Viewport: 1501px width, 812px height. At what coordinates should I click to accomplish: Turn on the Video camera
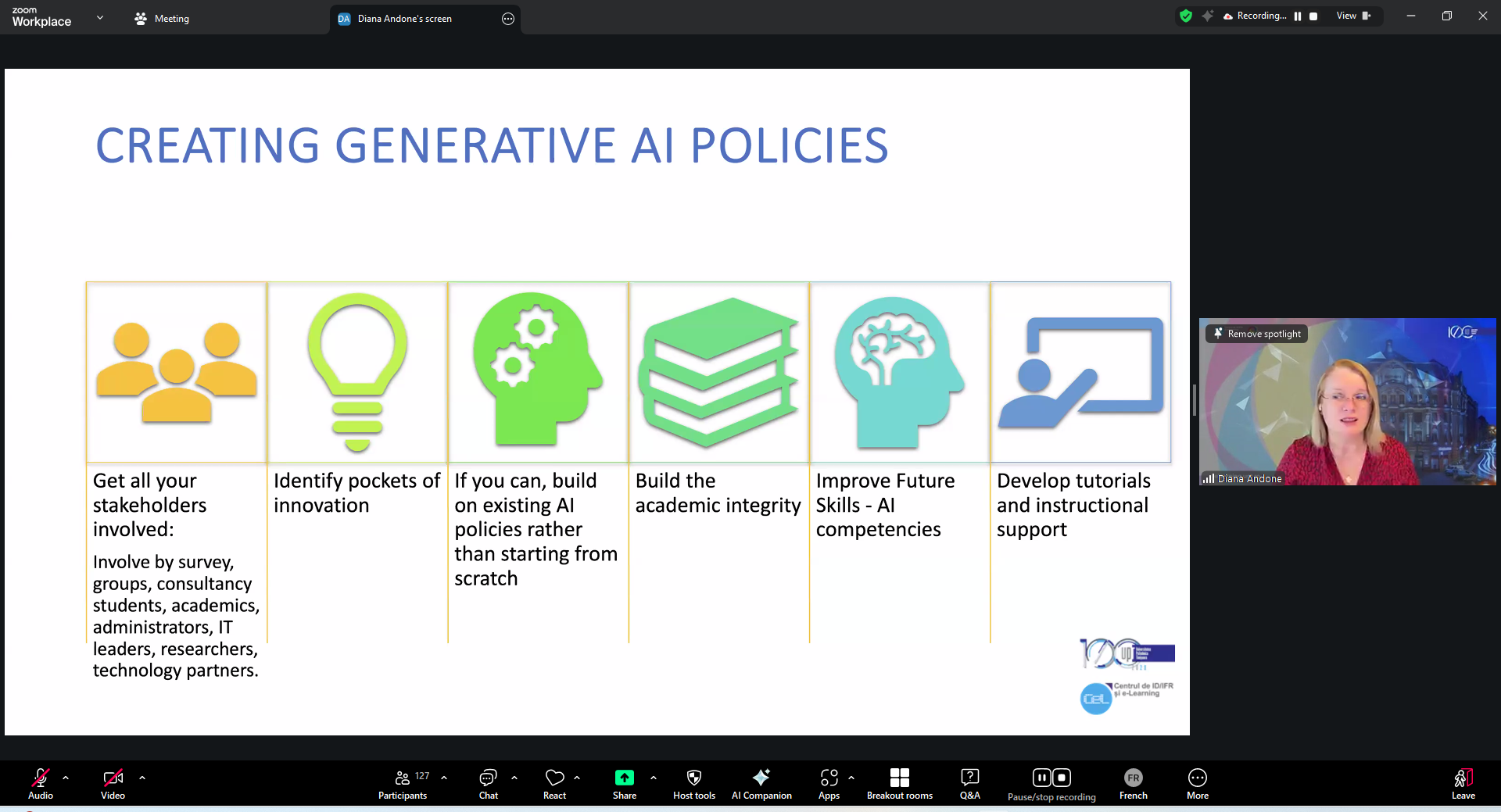point(113,783)
